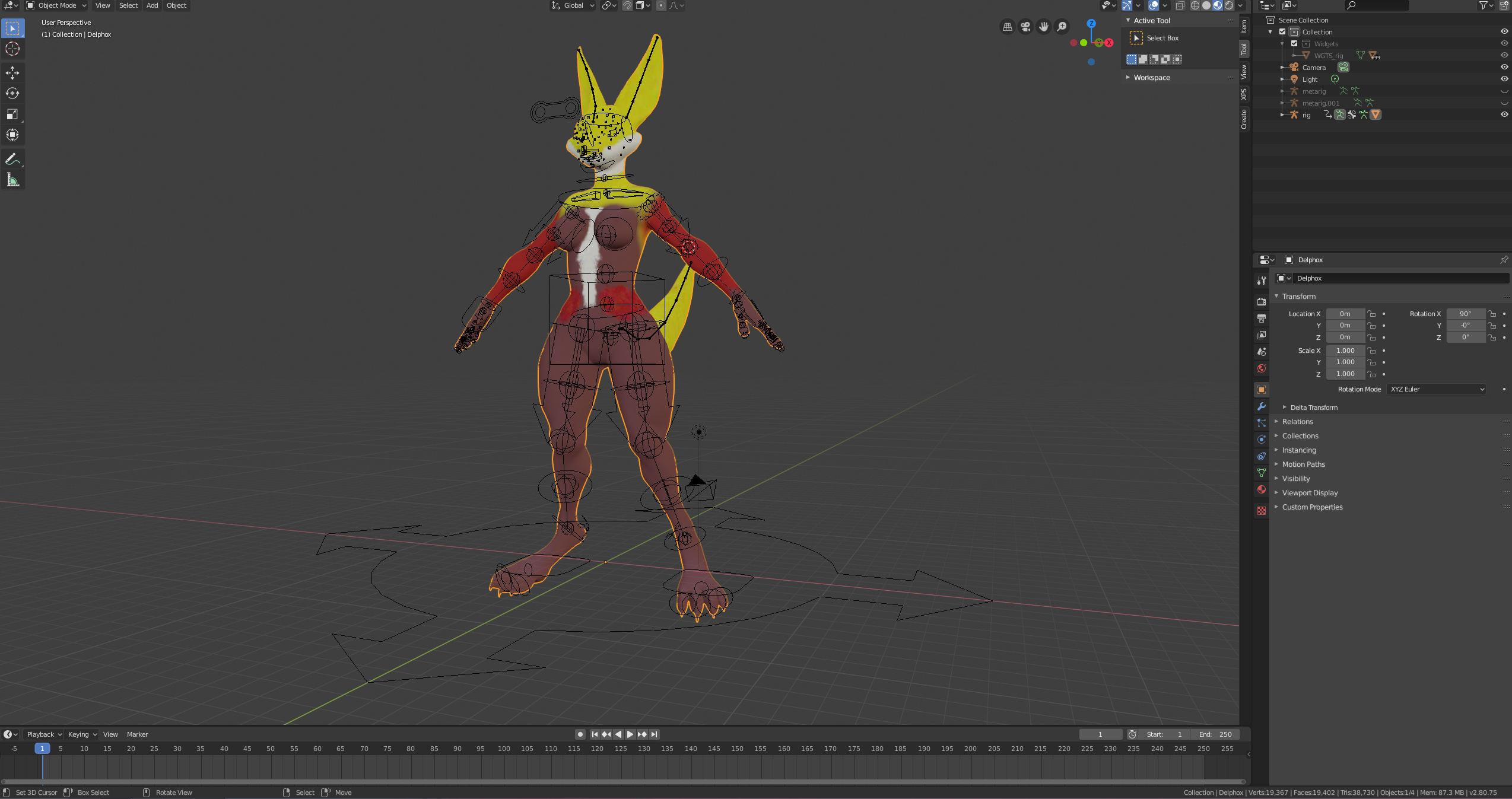1512x799 pixels.
Task: Select the Move tool in toolbar
Action: click(x=12, y=72)
